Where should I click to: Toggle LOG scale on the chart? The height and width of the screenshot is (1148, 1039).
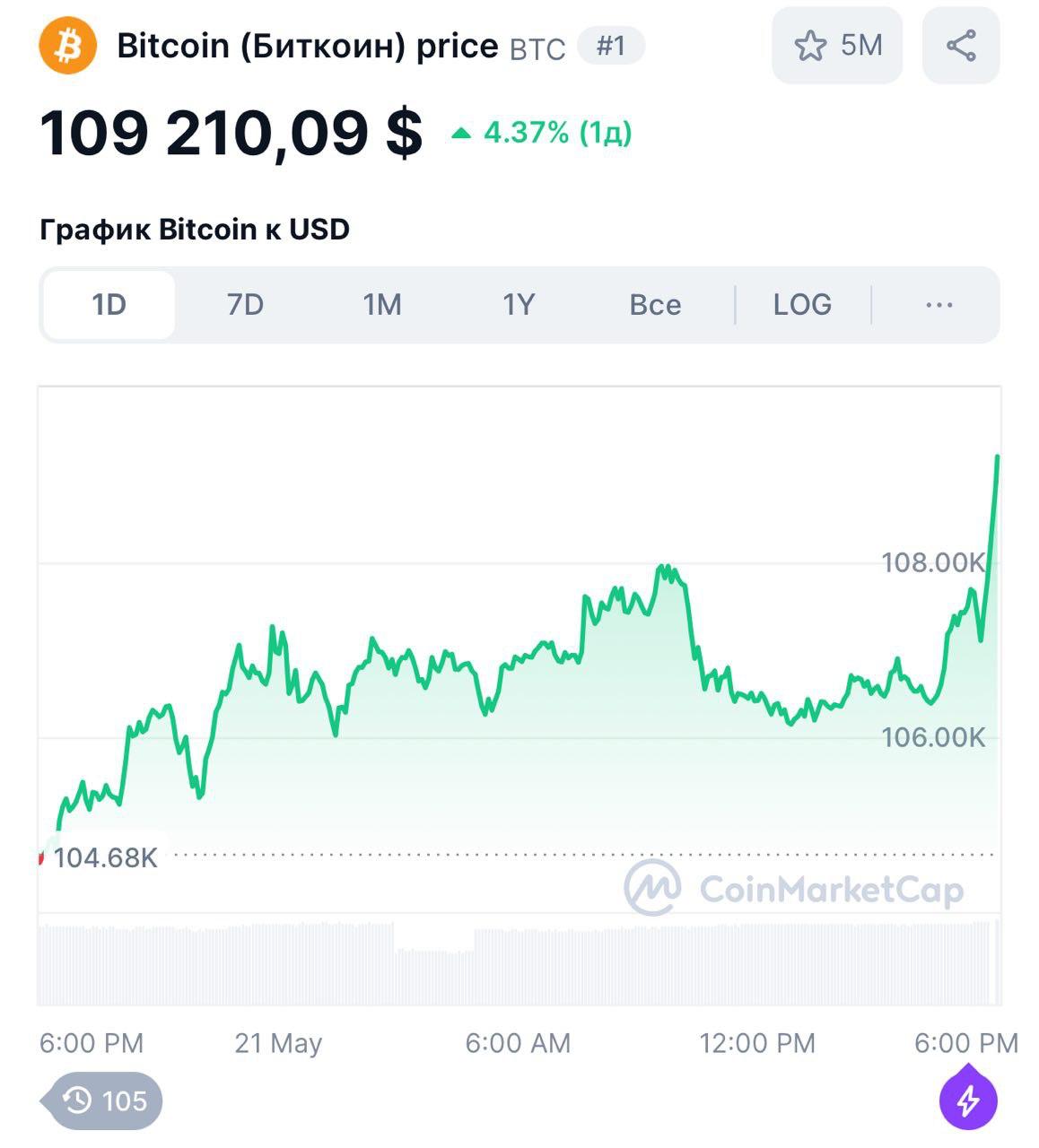[802, 305]
